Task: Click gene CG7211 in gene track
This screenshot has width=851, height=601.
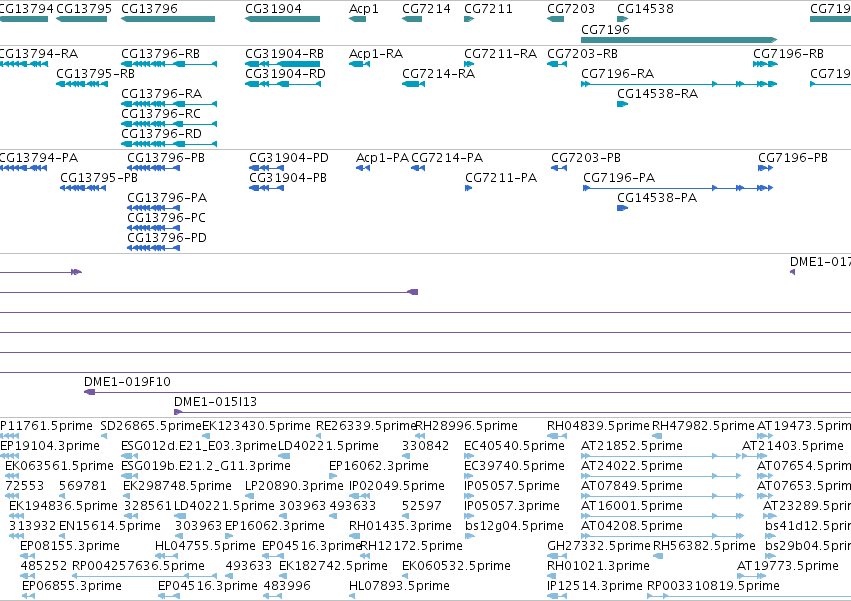Action: coord(469,19)
